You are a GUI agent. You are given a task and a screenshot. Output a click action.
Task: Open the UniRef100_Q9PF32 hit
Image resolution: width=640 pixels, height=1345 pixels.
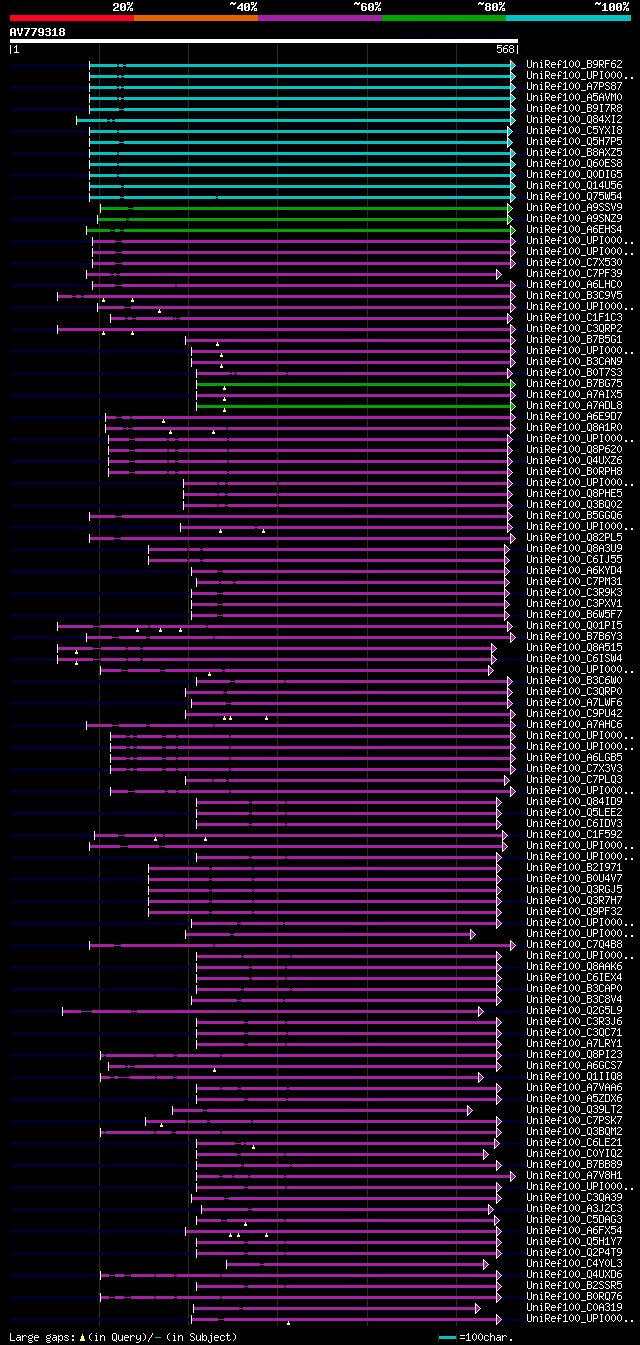574,912
